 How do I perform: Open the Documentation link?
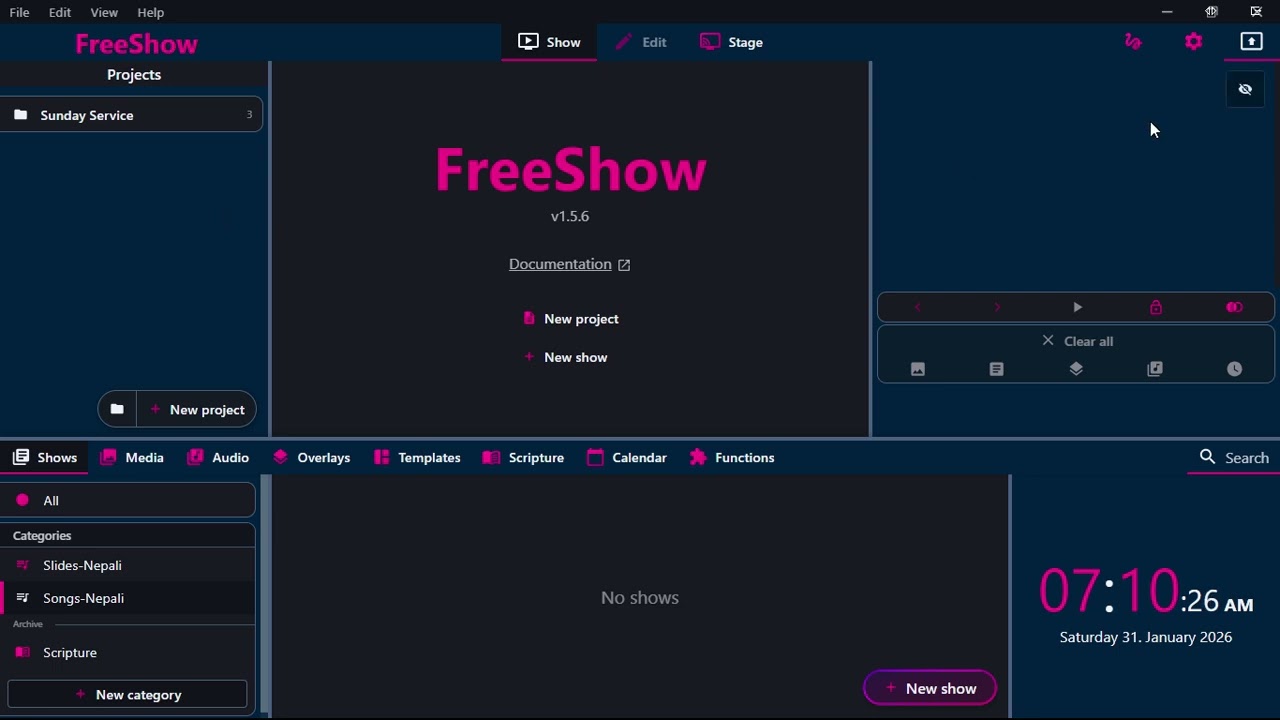[569, 264]
